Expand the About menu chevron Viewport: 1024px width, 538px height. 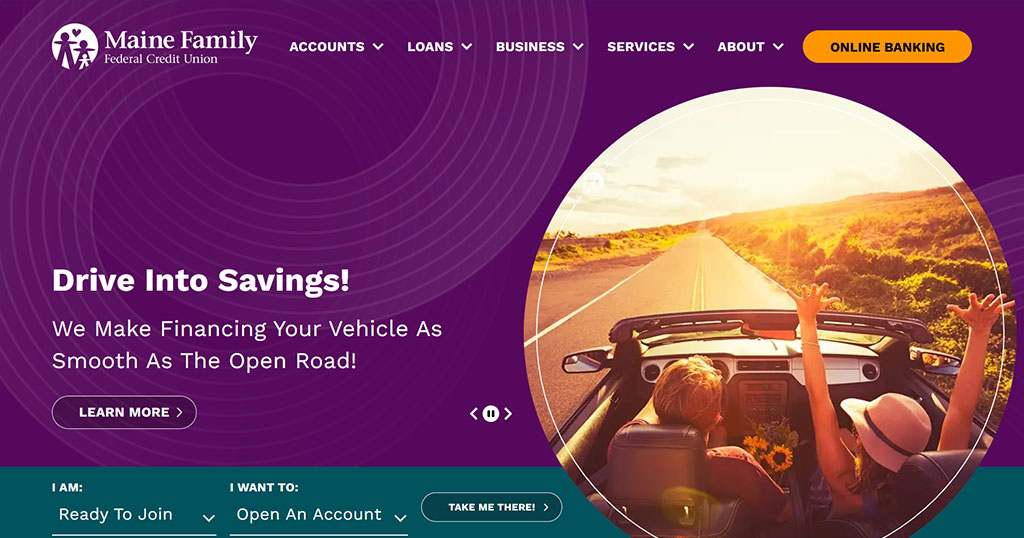tap(778, 46)
